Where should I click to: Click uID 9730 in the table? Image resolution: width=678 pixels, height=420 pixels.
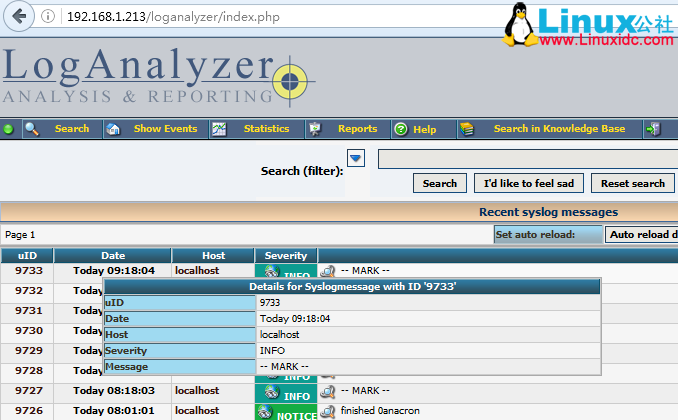(29, 330)
